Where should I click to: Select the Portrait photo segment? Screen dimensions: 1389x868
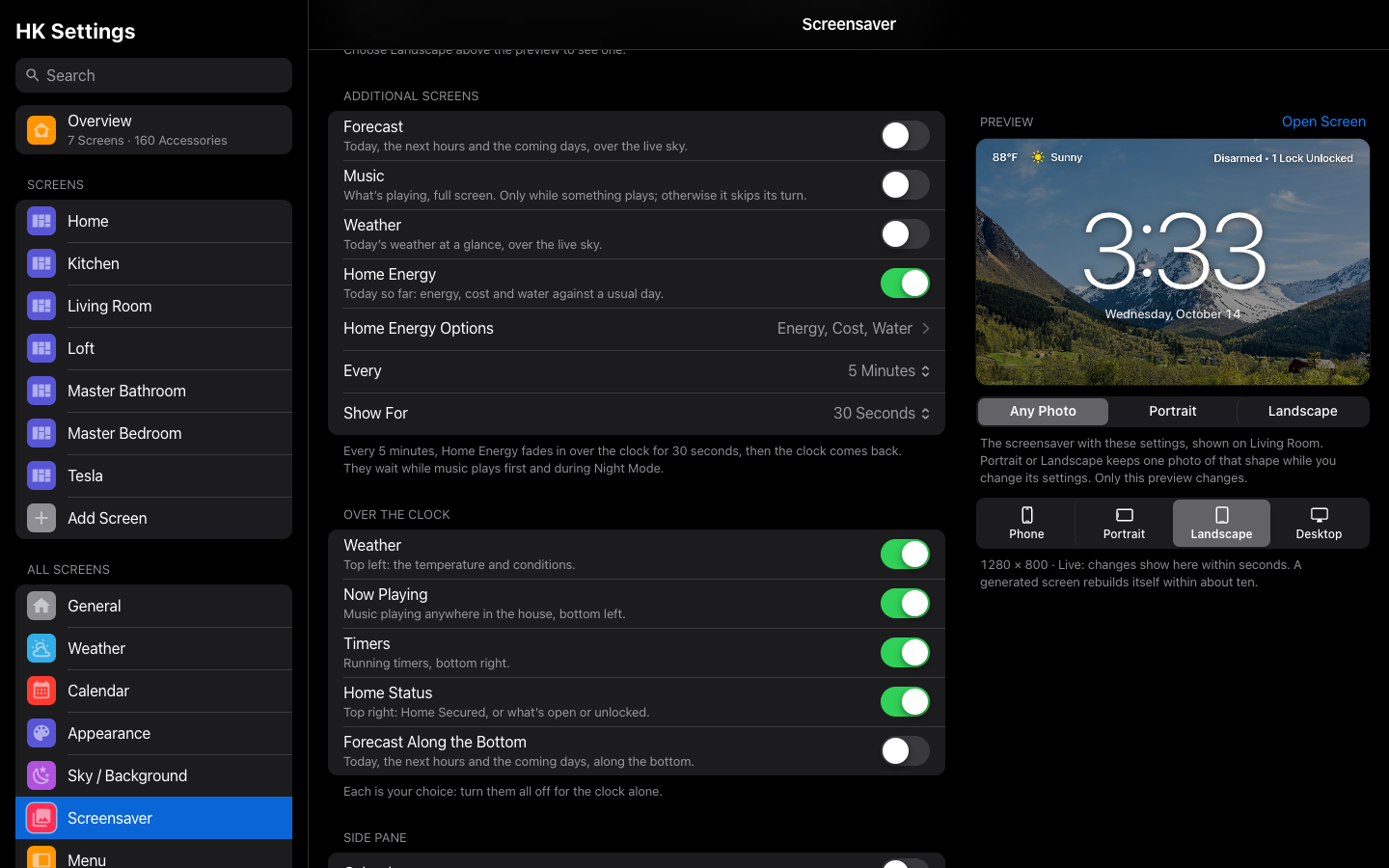[1173, 412]
